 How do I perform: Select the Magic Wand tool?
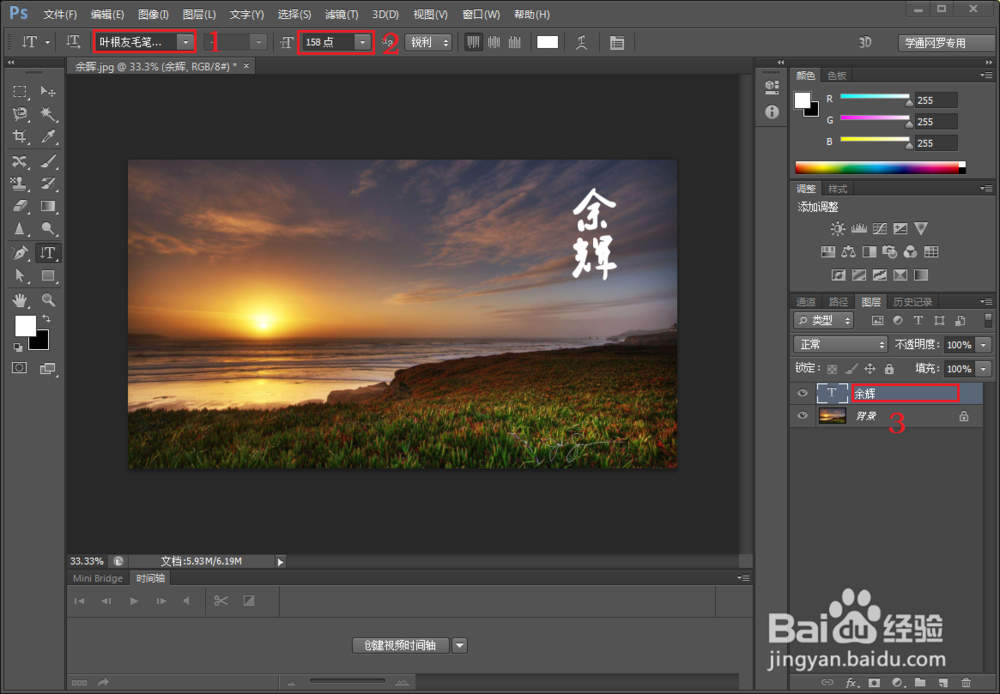click(x=48, y=114)
